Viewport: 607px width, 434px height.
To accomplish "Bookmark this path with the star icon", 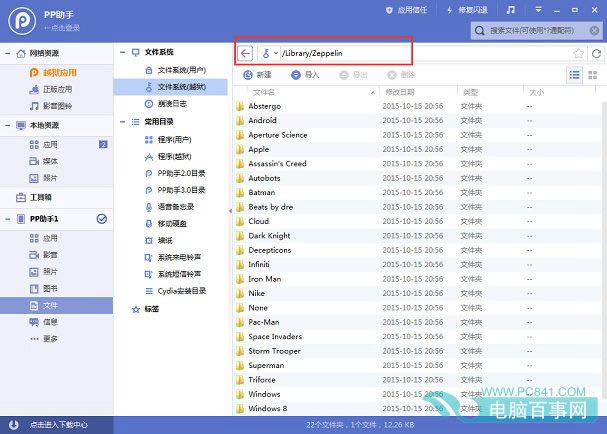I will 578,53.
